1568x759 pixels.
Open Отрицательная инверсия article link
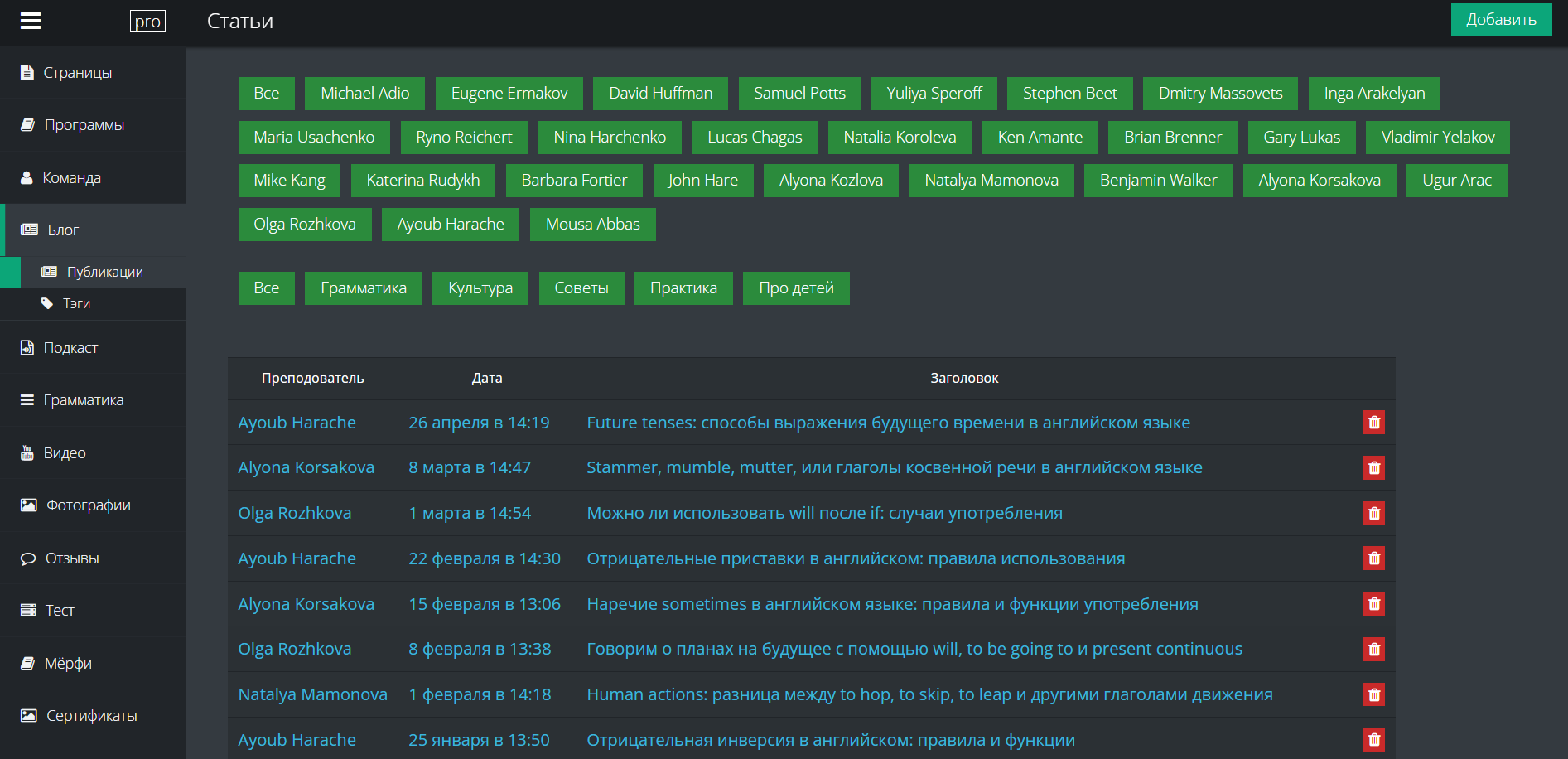pos(831,740)
